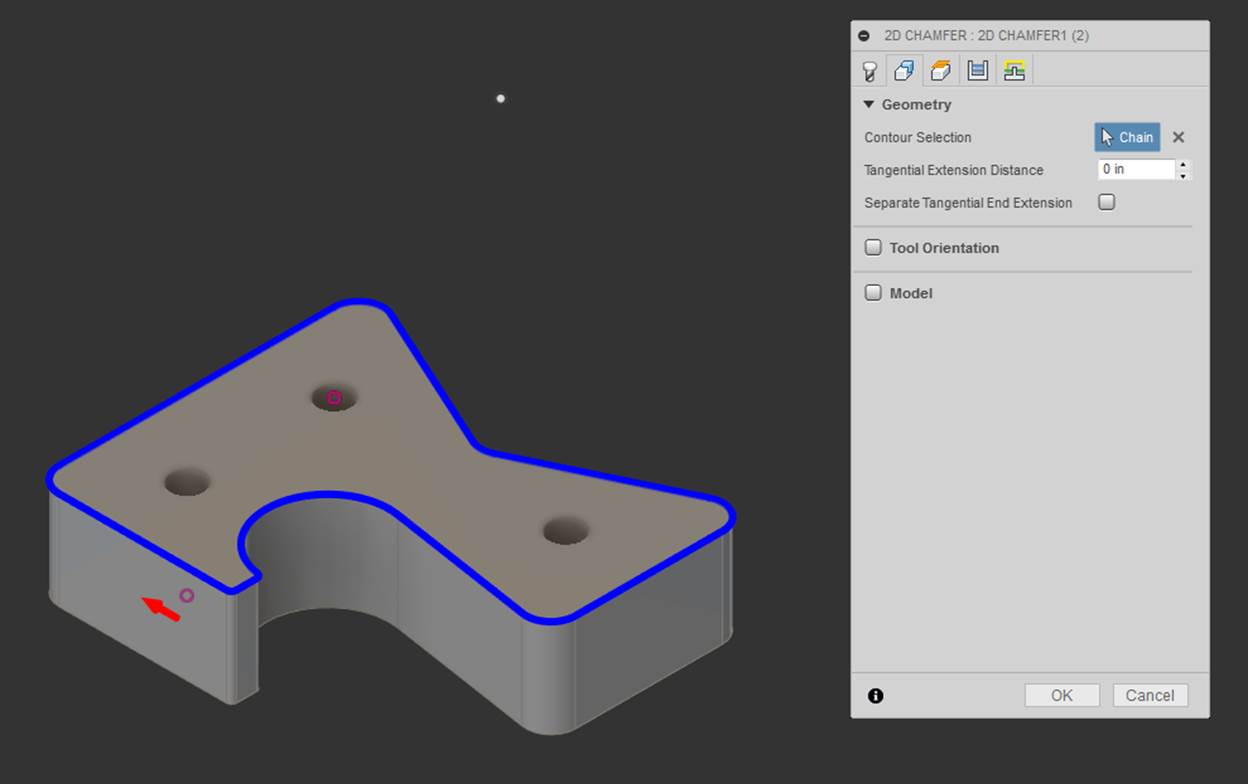Viewport: 1248px width, 784px height.
Task: Click the Chain contour selection button
Action: (x=1127, y=138)
